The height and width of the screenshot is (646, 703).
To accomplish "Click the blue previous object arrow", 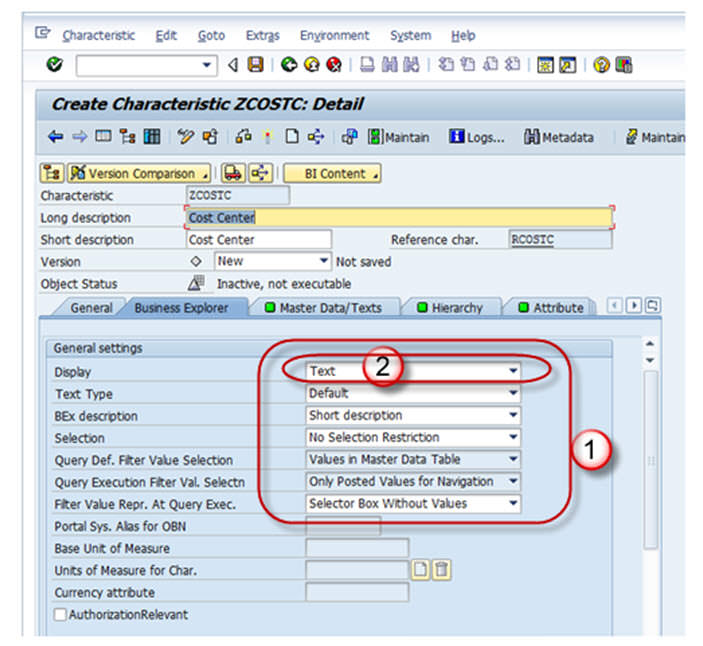I will pos(55,137).
